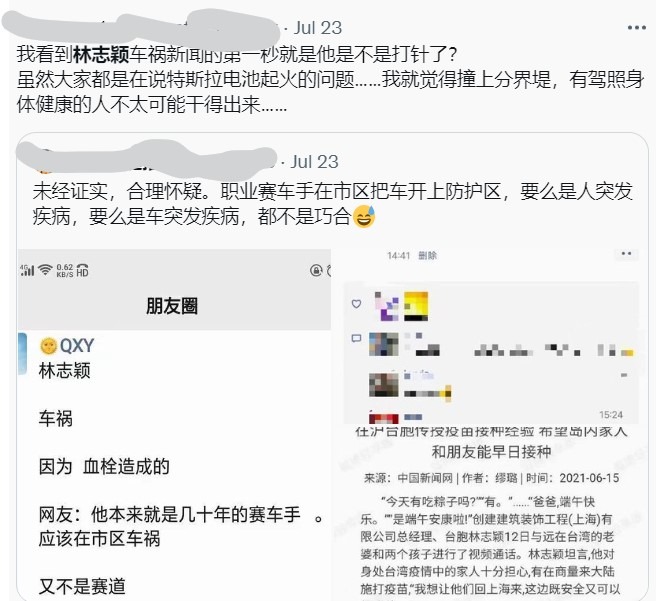This screenshot has width=656, height=601.
Task: Click the 朋友圈 title header
Action: [172, 306]
